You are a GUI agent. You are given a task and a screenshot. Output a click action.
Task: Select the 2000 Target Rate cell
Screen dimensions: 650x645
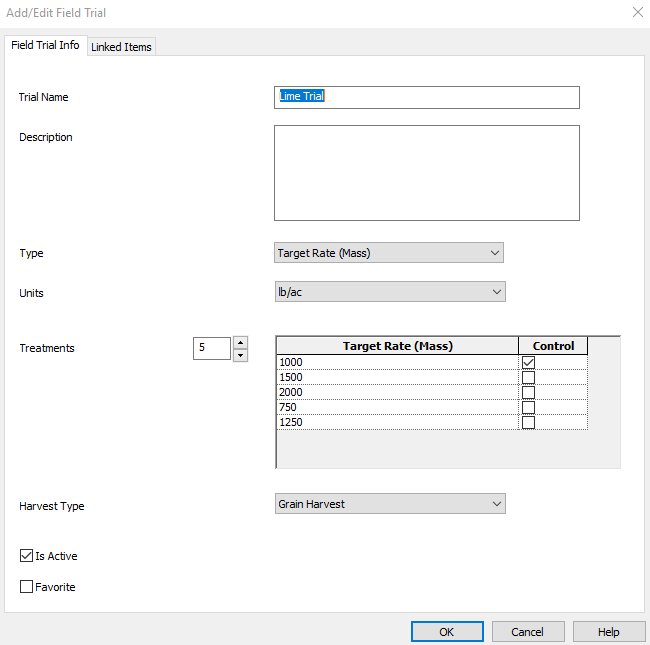pos(396,392)
